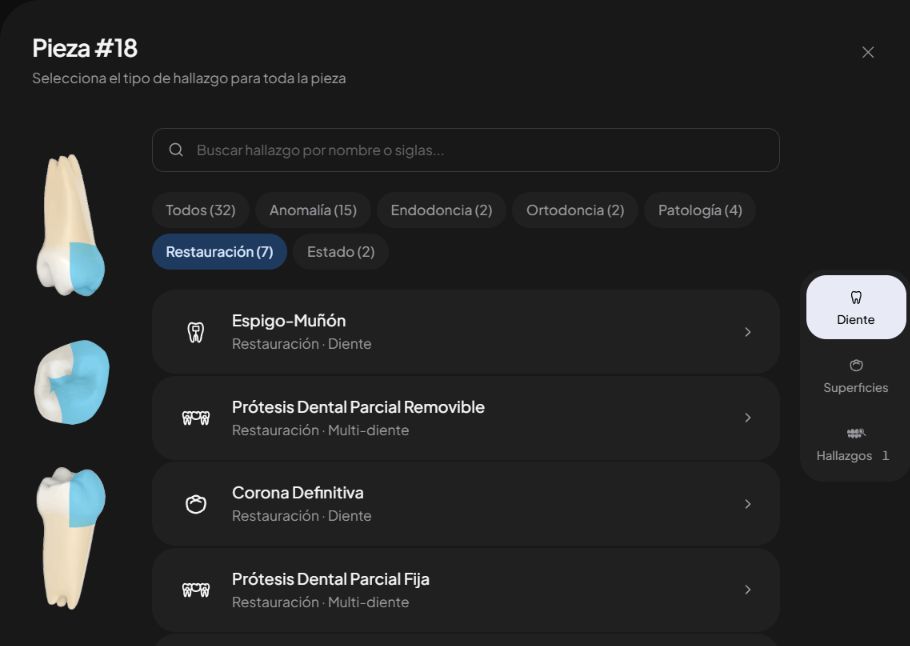910x646 pixels.
Task: Filter by Estado (2)
Action: (341, 252)
